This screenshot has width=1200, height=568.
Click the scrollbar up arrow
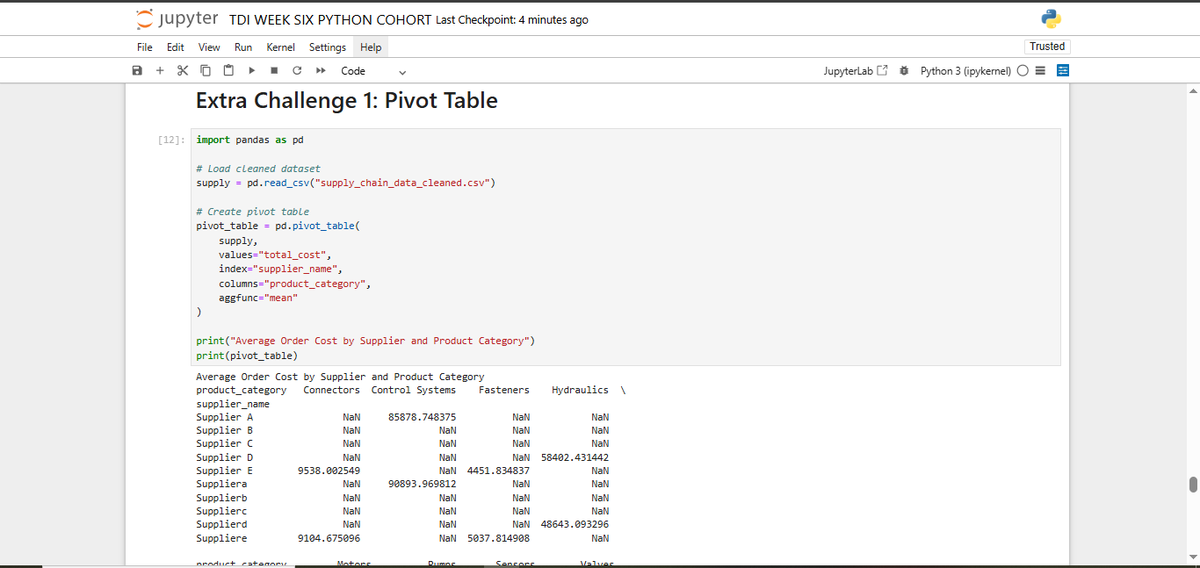coord(1192,90)
